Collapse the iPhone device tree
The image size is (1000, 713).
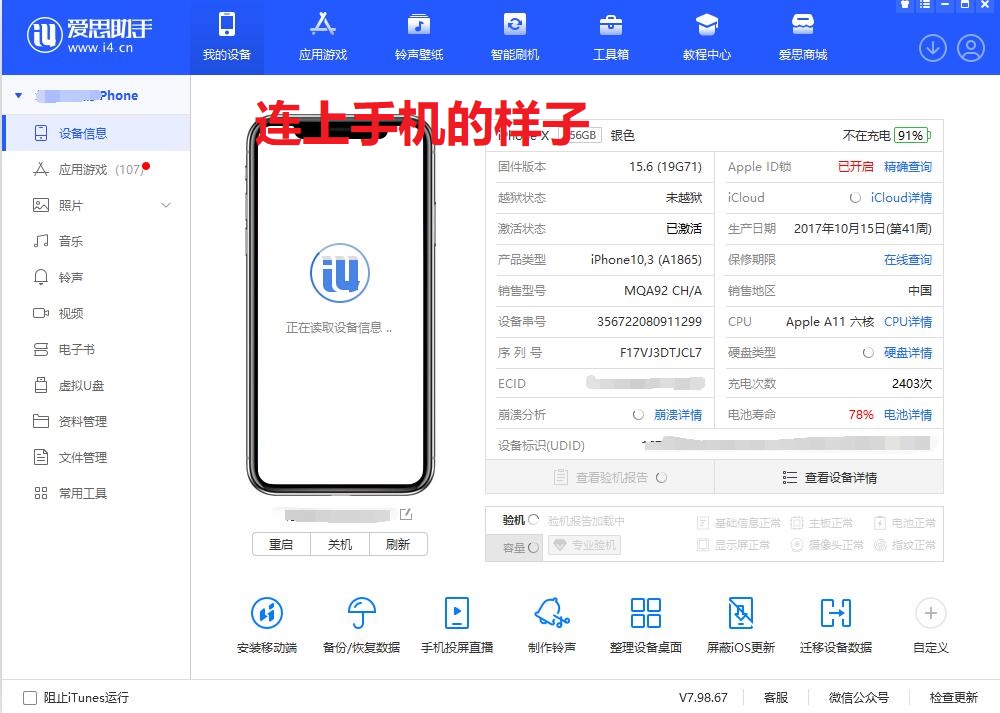[18, 96]
